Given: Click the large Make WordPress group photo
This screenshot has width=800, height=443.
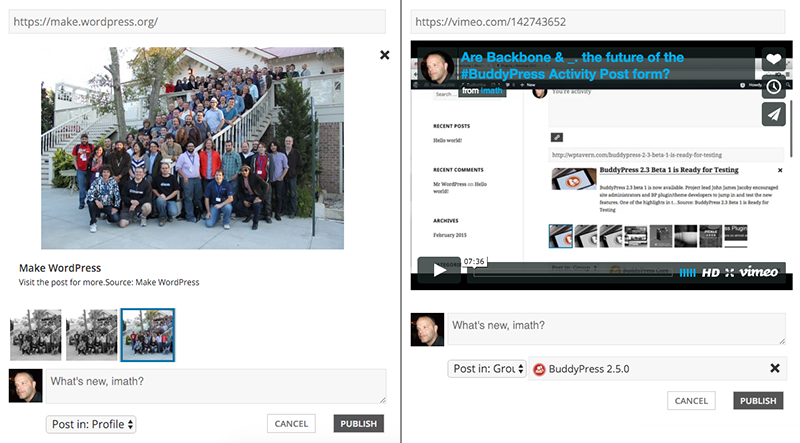Looking at the screenshot, I should point(192,148).
